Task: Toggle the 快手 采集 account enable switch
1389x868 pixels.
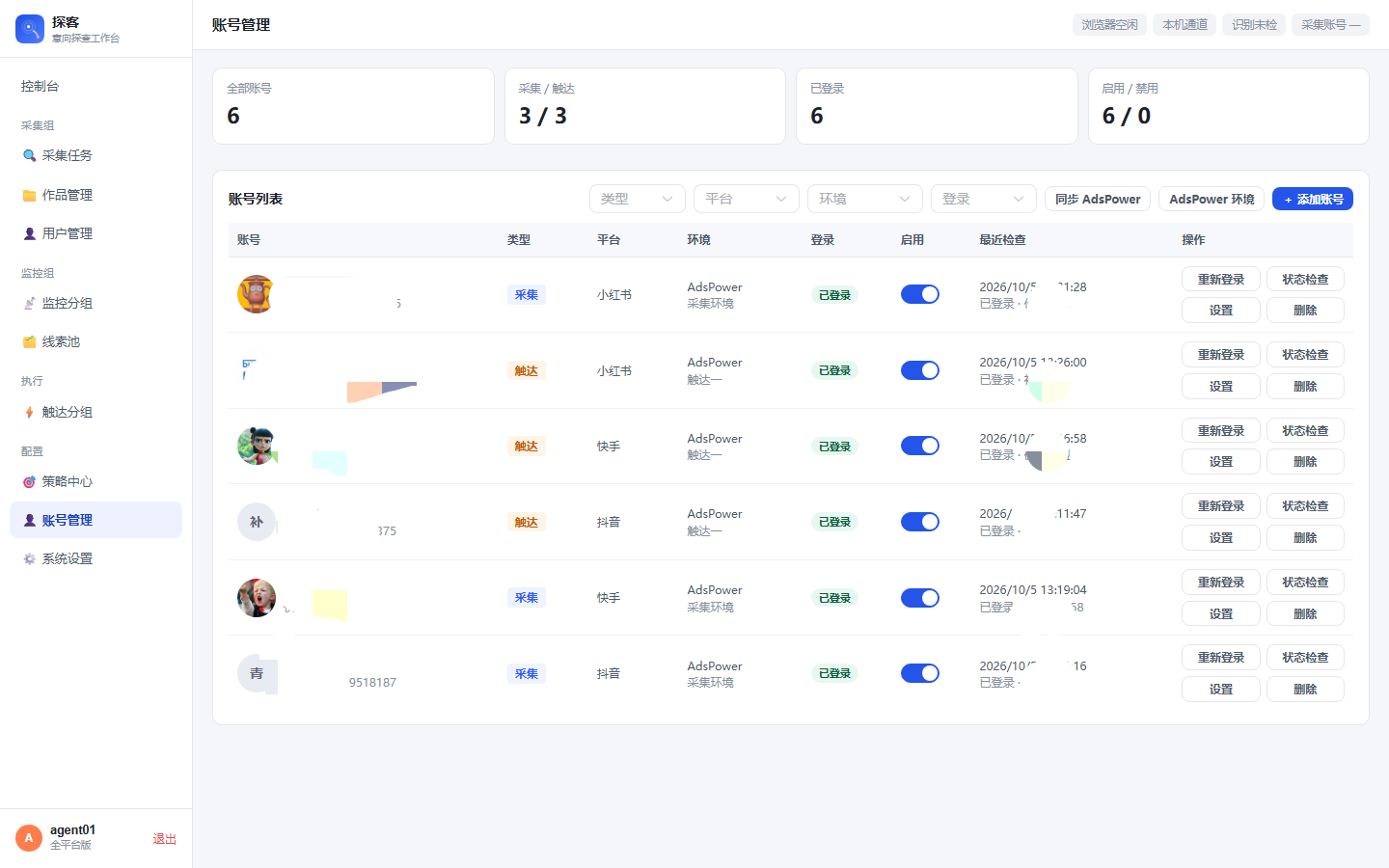Action: pyautogui.click(x=920, y=598)
